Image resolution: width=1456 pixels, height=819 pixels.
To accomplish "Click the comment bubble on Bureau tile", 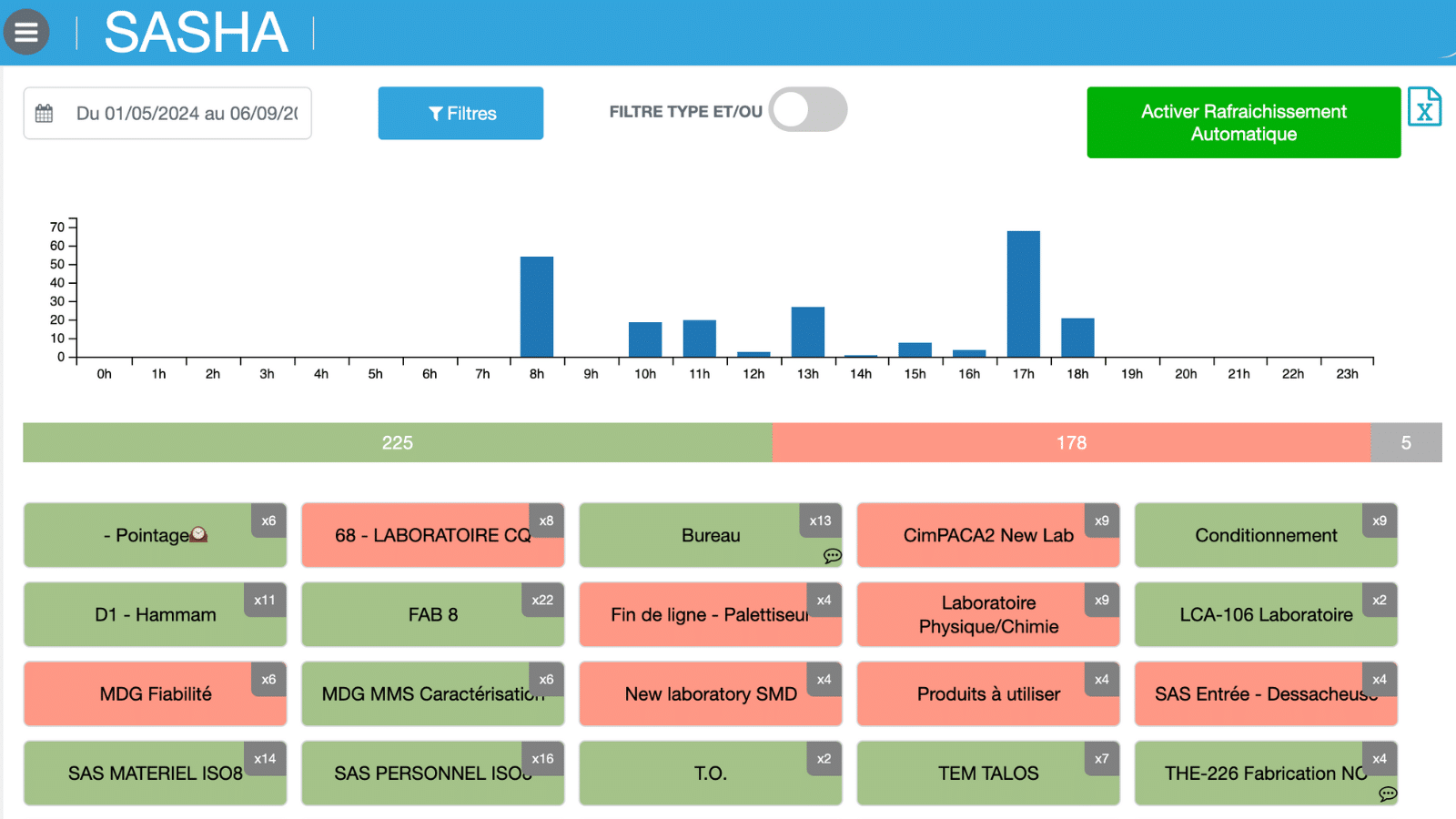I will (832, 556).
